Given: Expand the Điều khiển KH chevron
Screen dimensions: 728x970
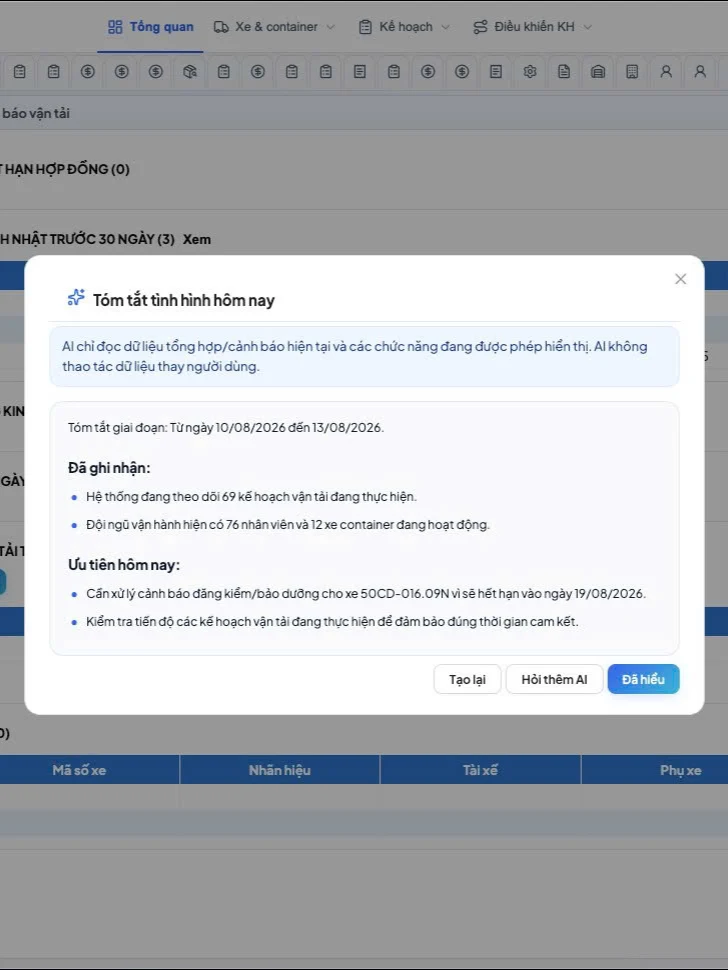Looking at the screenshot, I should [588, 27].
